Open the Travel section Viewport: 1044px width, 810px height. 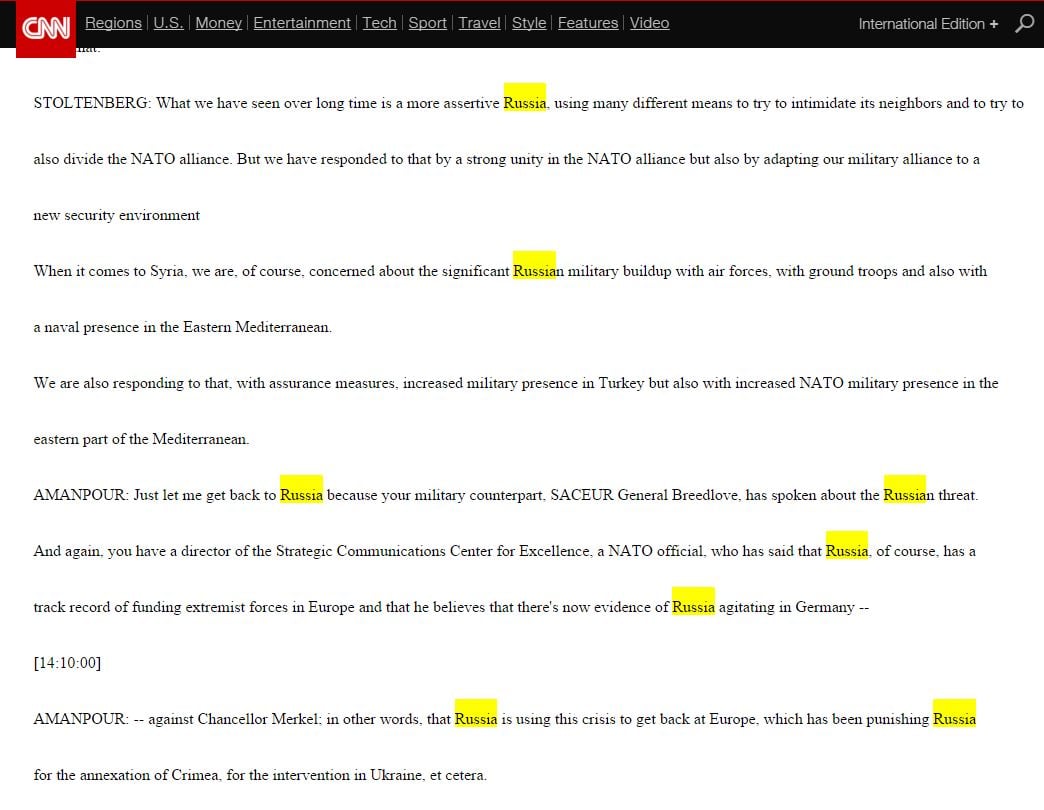pyautogui.click(x=479, y=23)
